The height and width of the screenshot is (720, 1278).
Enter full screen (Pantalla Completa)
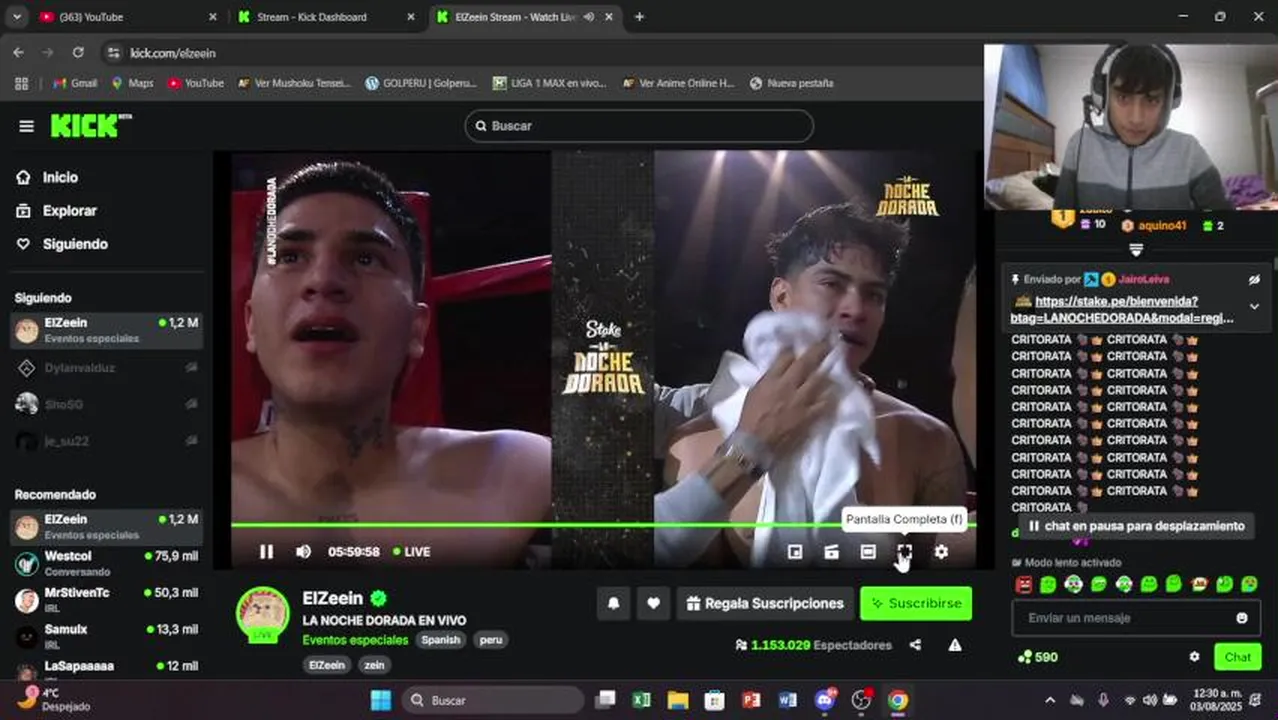coord(904,551)
